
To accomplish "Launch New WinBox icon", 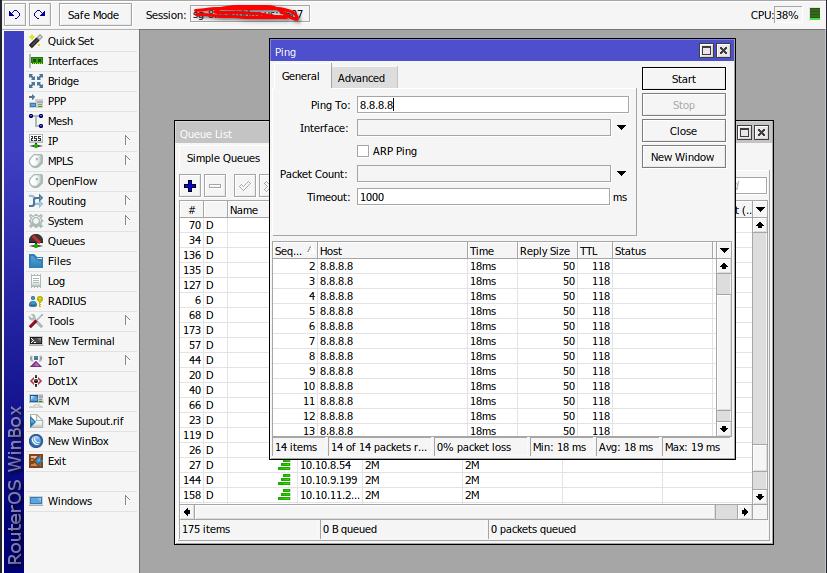I will pos(36,441).
